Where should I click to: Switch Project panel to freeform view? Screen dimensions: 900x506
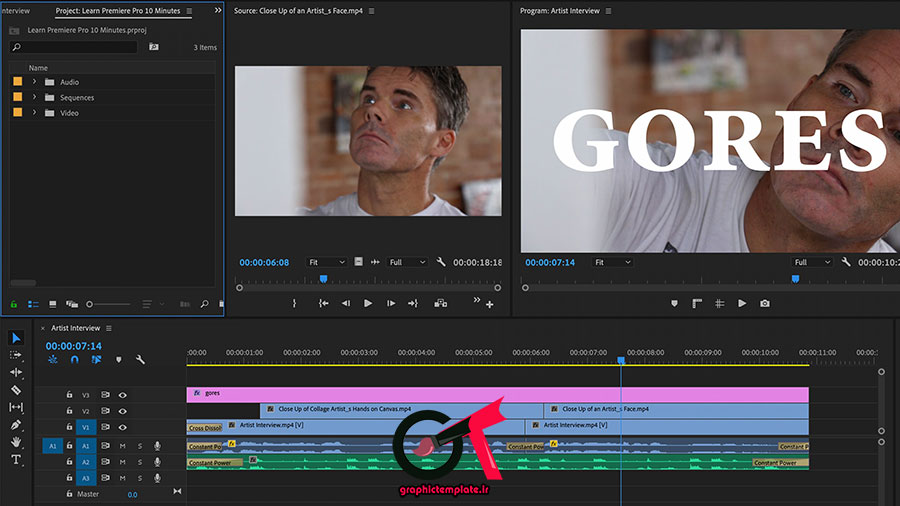pyautogui.click(x=72, y=304)
